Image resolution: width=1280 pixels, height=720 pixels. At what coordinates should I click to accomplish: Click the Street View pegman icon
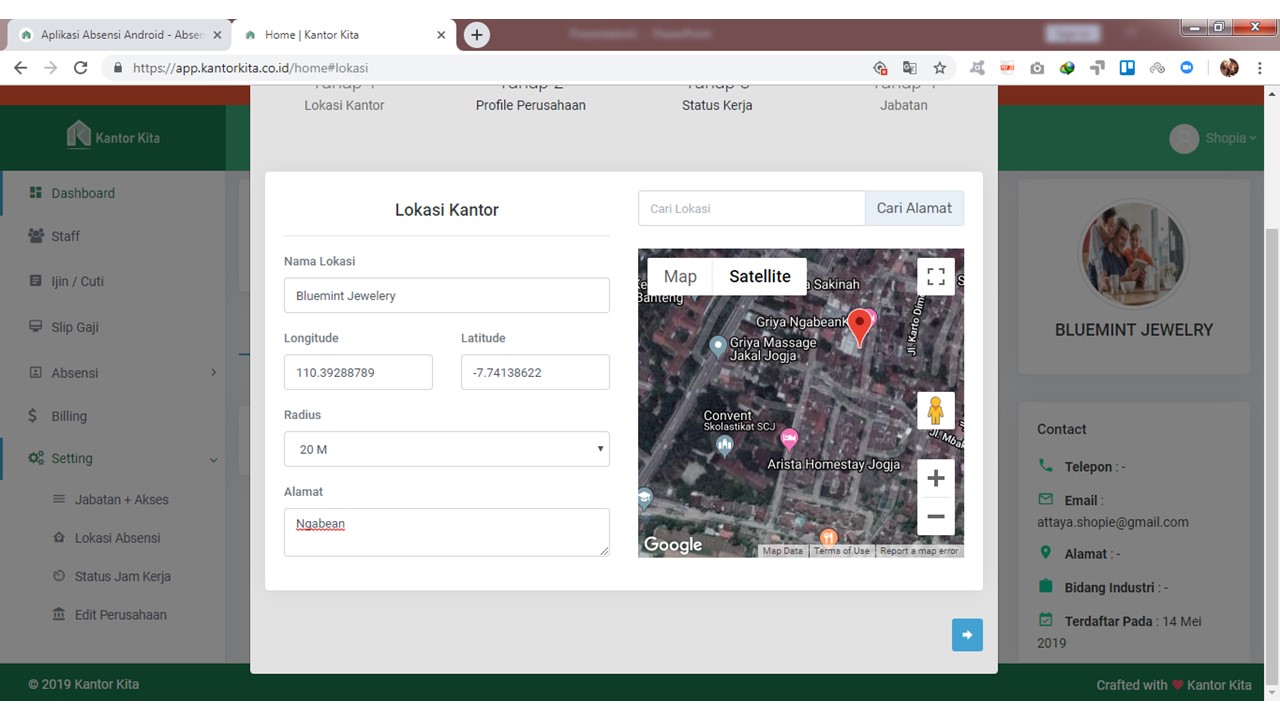[x=935, y=410]
